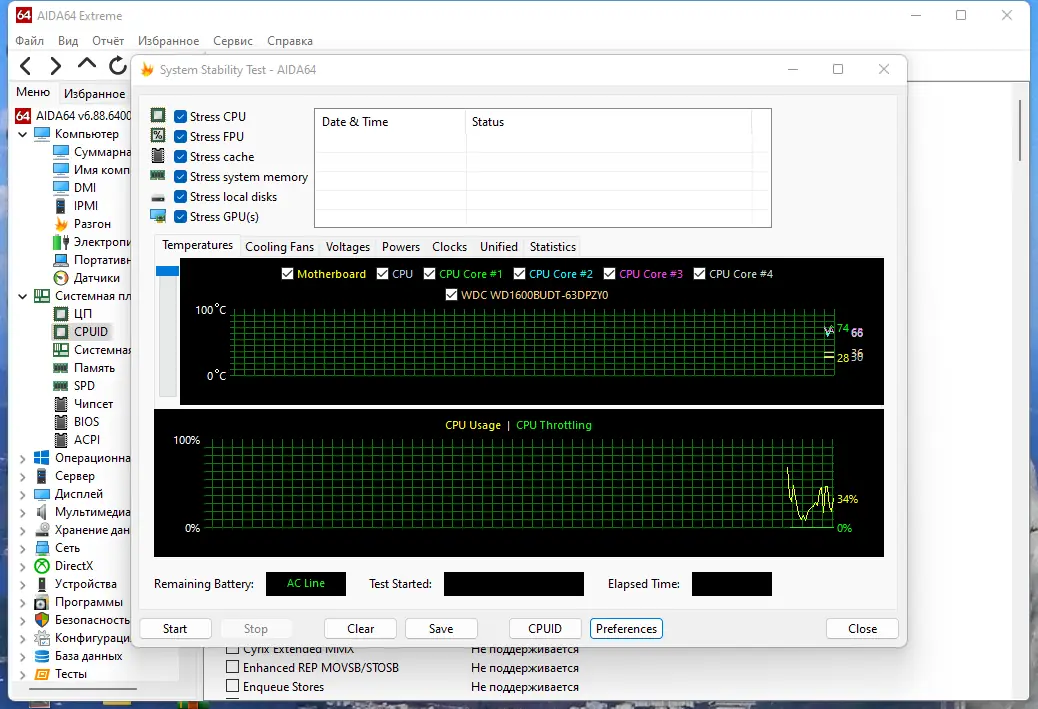
Task: Click the main window vertical scrollbar
Action: pyautogui.click(x=1021, y=130)
